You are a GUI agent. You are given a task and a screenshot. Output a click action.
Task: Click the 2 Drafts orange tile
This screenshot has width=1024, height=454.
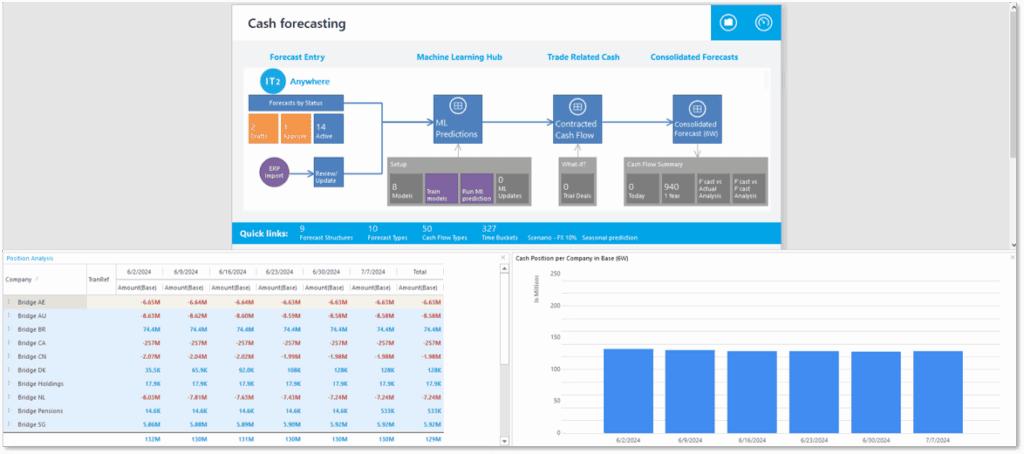[263, 129]
